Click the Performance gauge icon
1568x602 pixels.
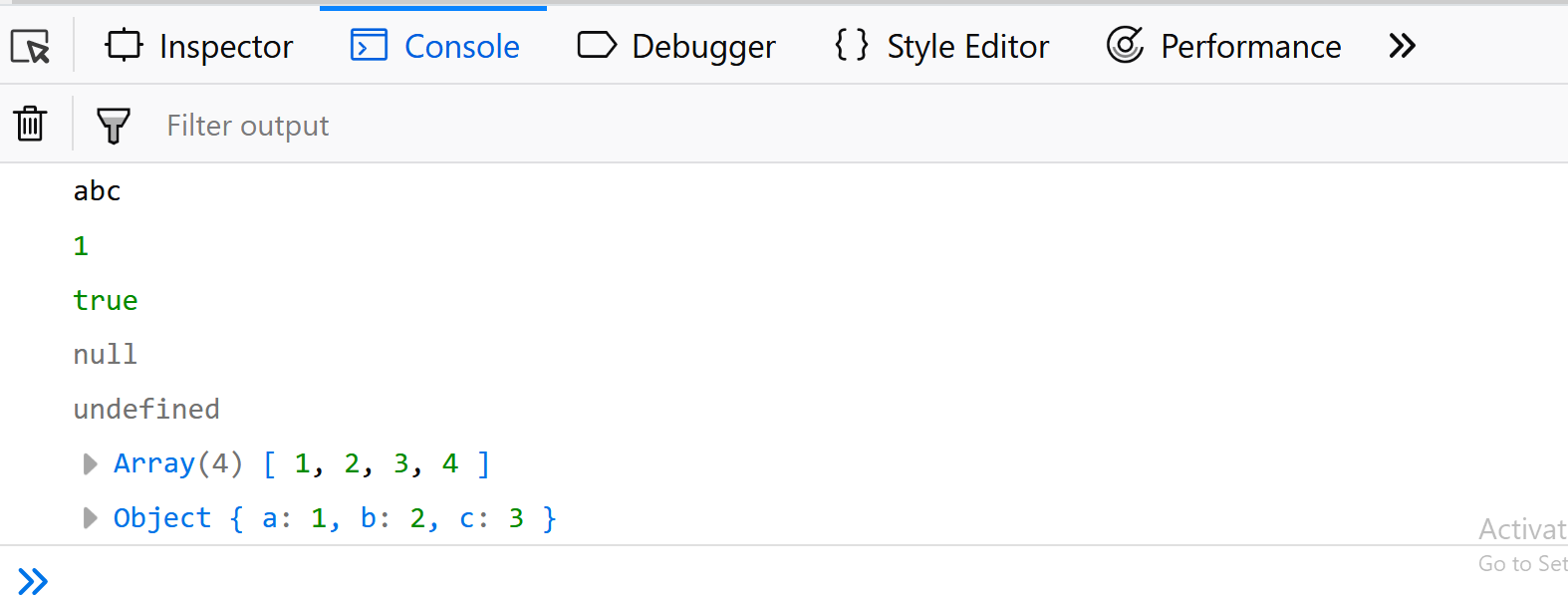[x=1126, y=45]
